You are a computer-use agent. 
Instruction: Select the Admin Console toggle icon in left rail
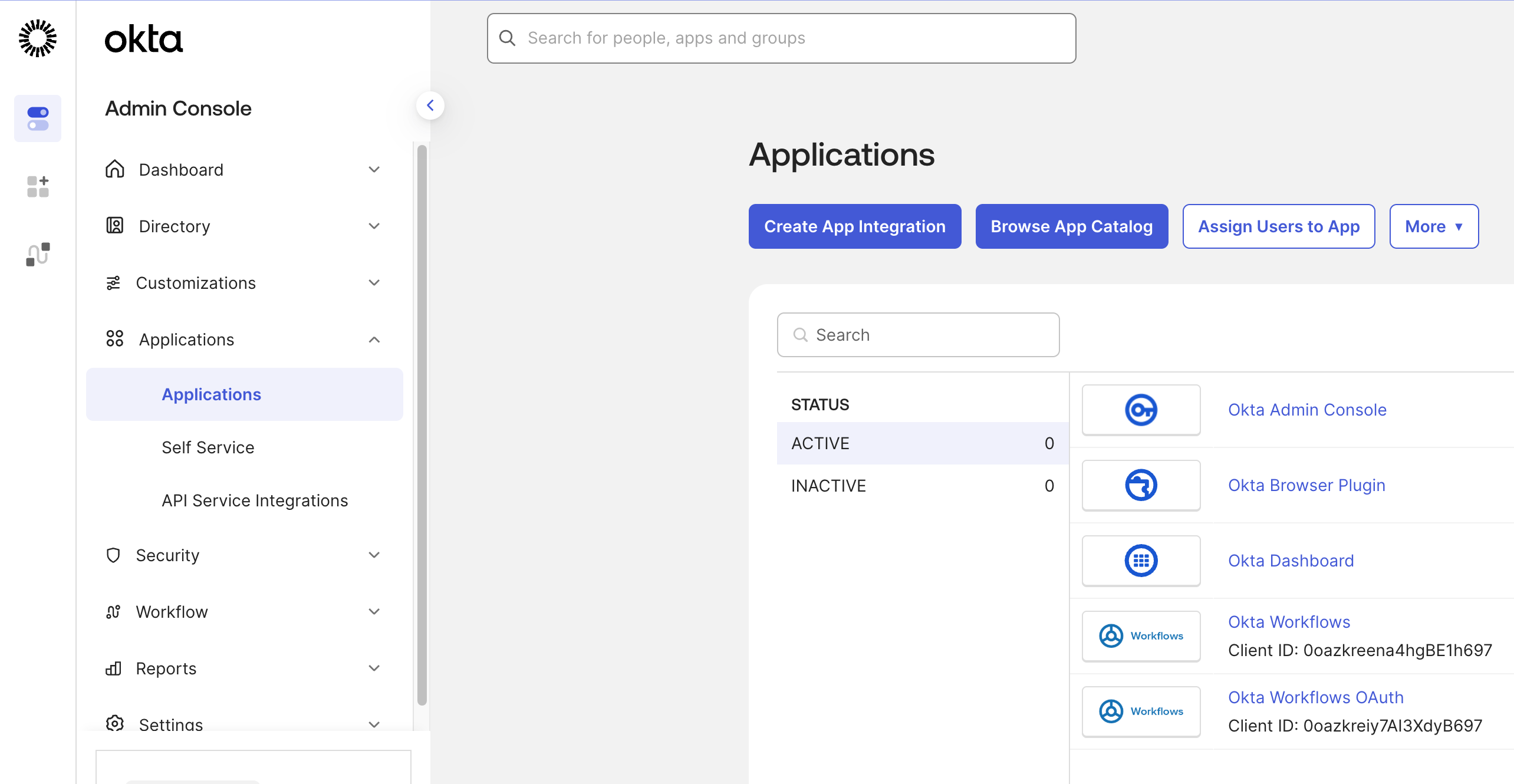[38, 118]
